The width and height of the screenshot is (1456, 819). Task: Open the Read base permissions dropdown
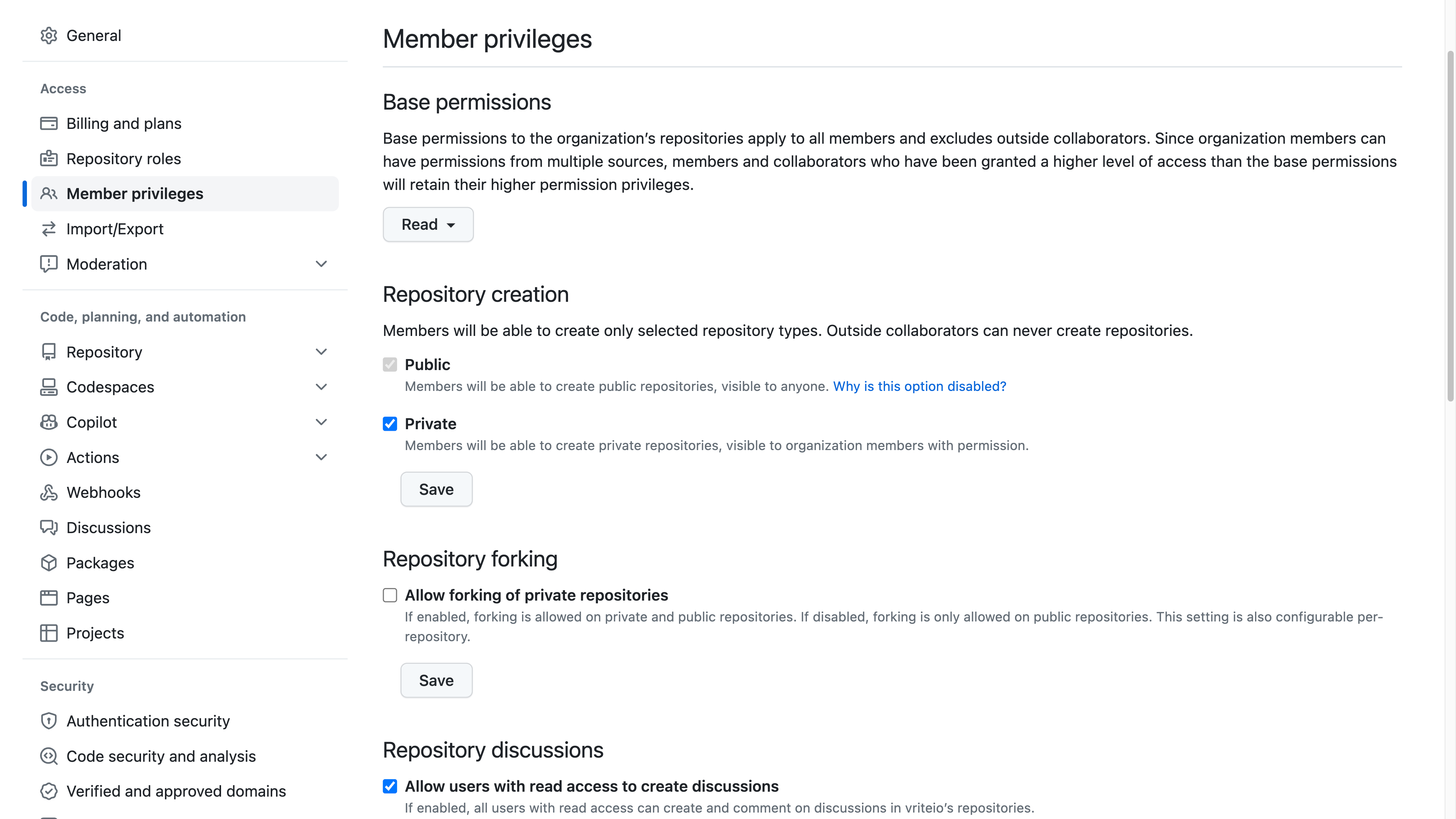428,224
